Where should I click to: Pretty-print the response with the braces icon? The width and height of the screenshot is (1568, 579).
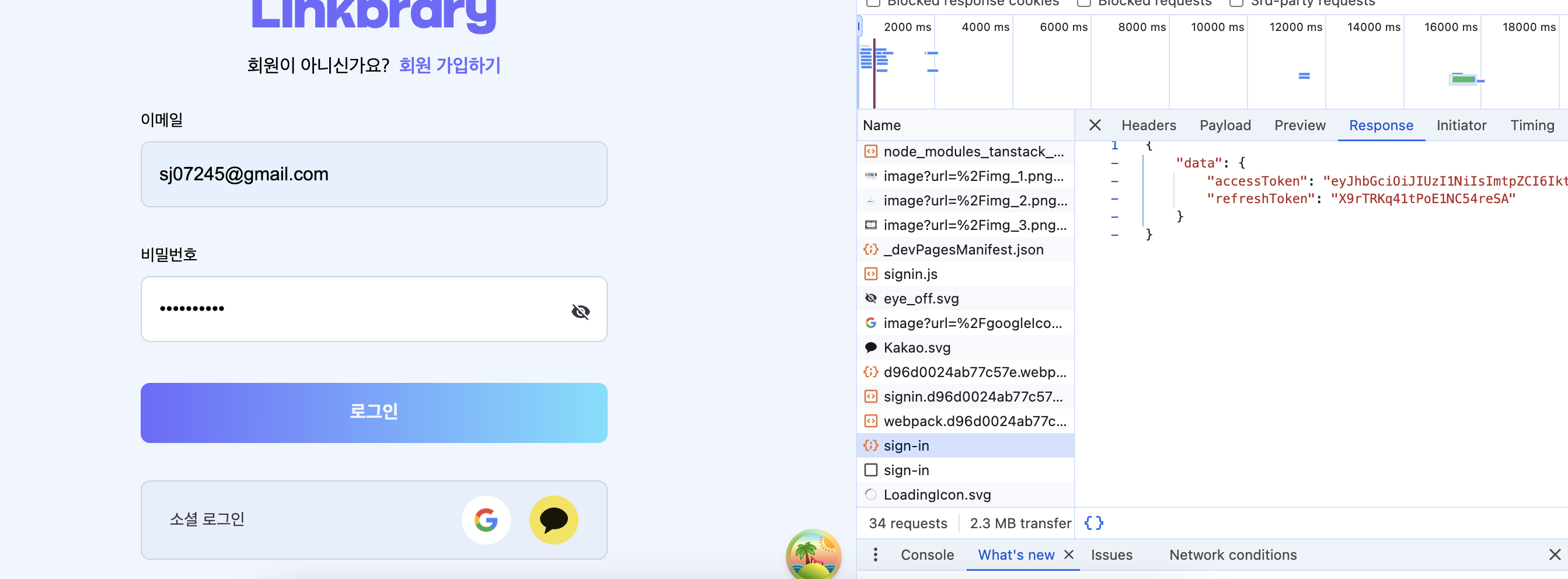1093,523
